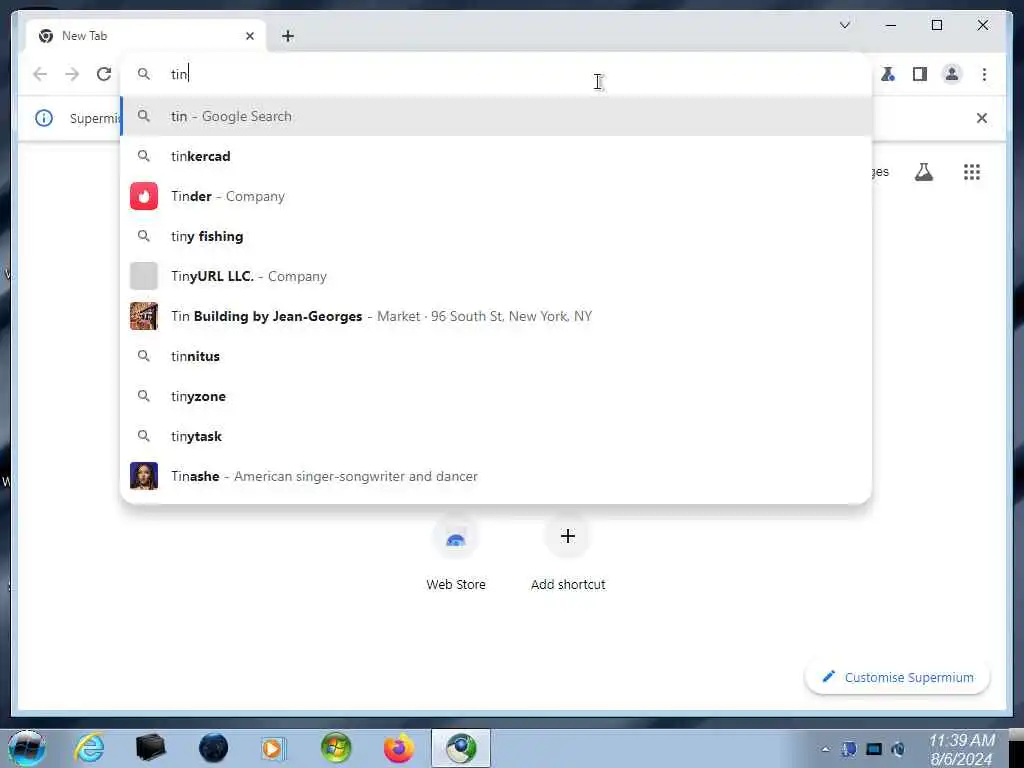This screenshot has height=768, width=1024.
Task: Select Tin Building by Jean-Georges suggestion
Action: coord(496,316)
